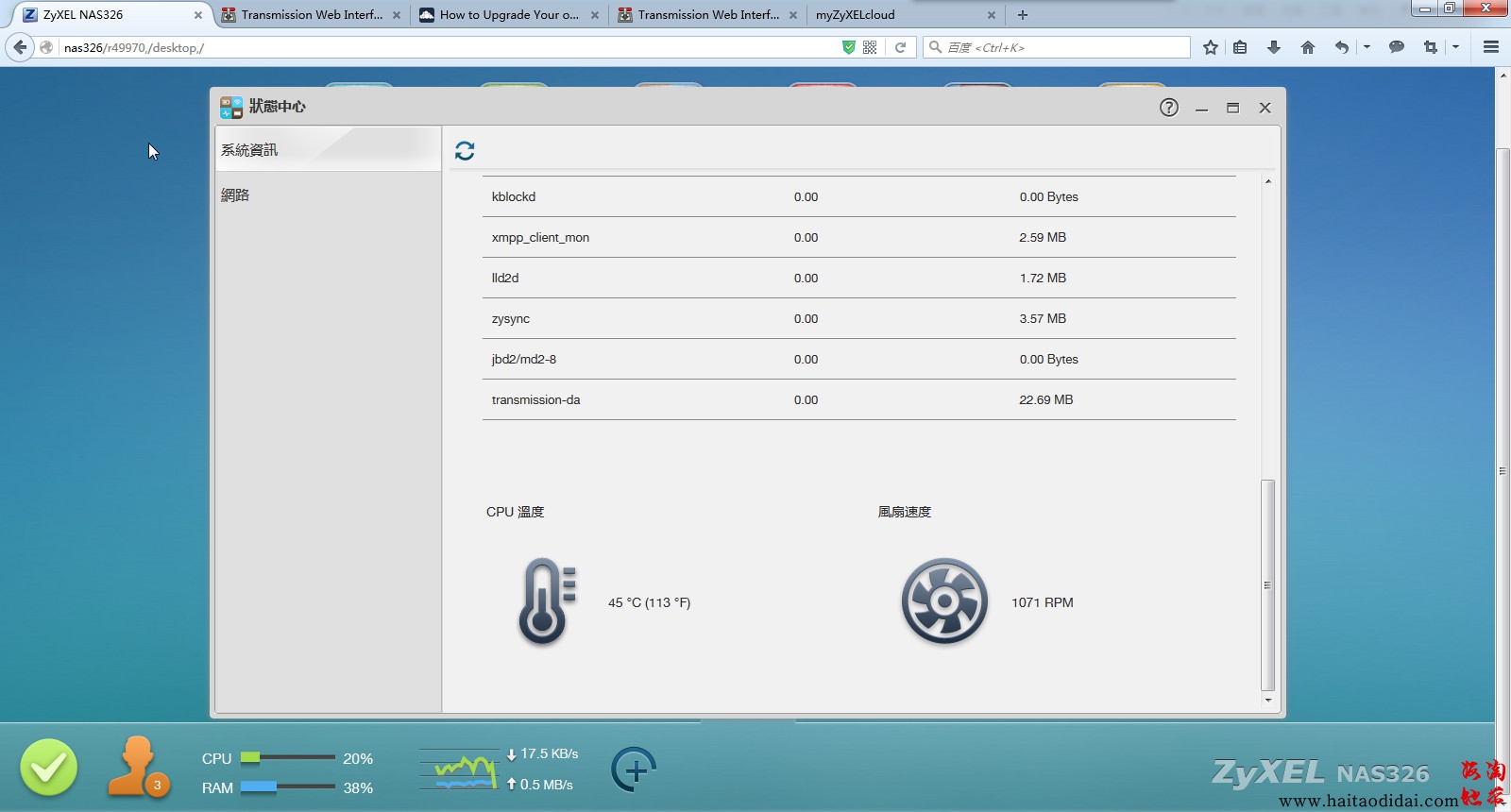Click the network traffic graph icon
Image resolution: width=1511 pixels, height=812 pixels.
(459, 770)
